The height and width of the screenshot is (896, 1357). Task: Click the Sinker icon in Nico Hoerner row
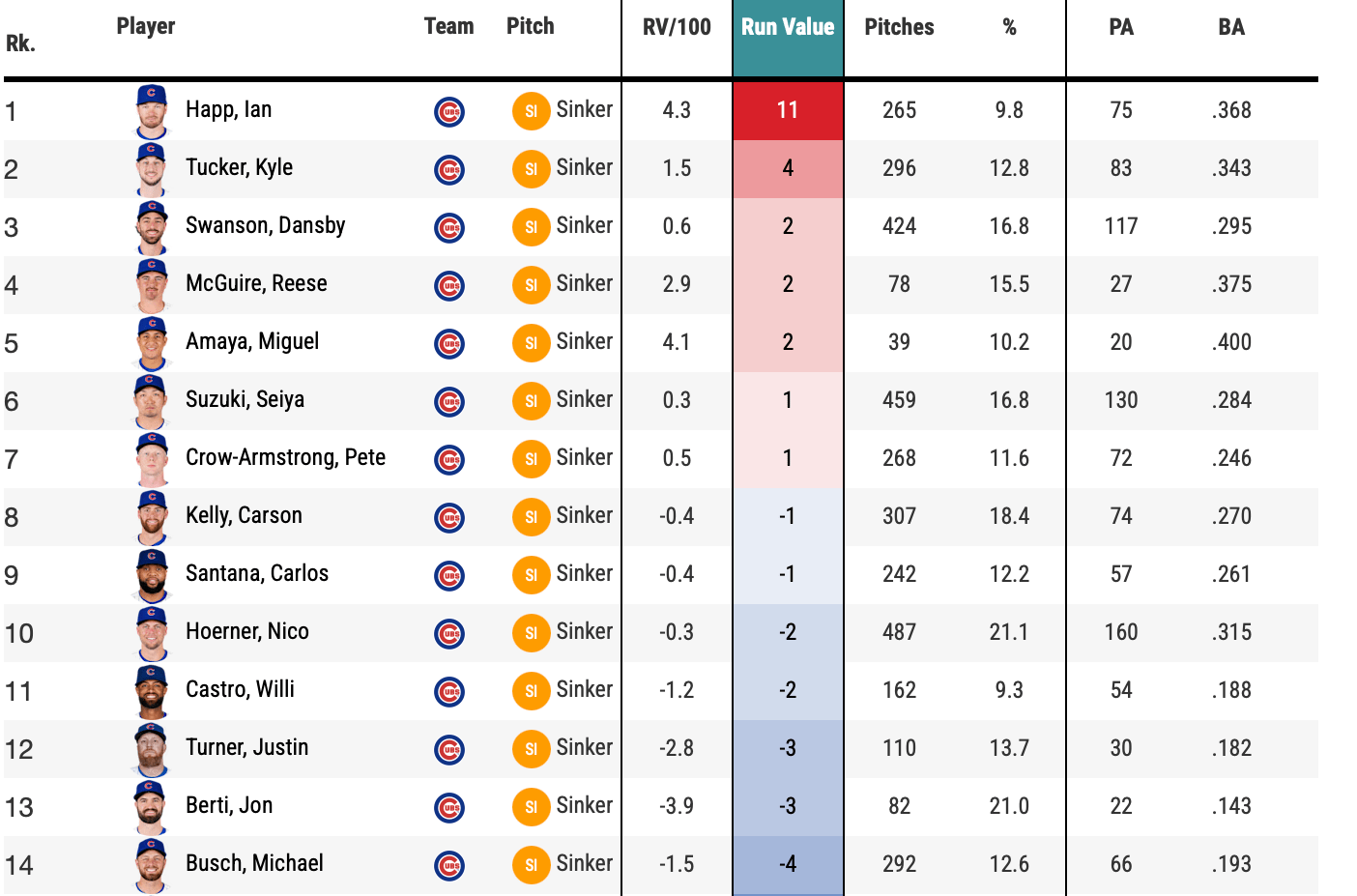click(531, 633)
